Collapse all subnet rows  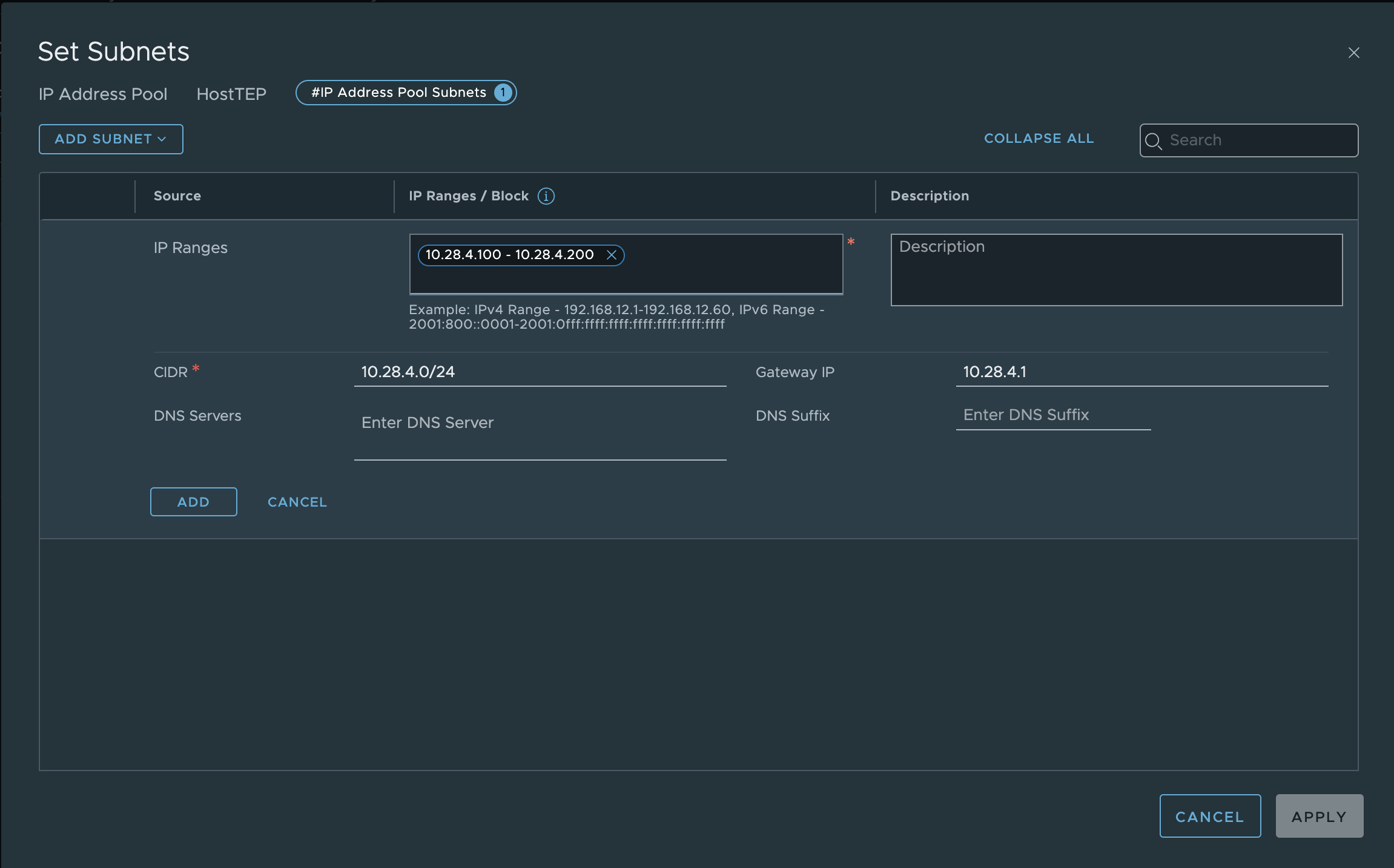click(x=1039, y=139)
